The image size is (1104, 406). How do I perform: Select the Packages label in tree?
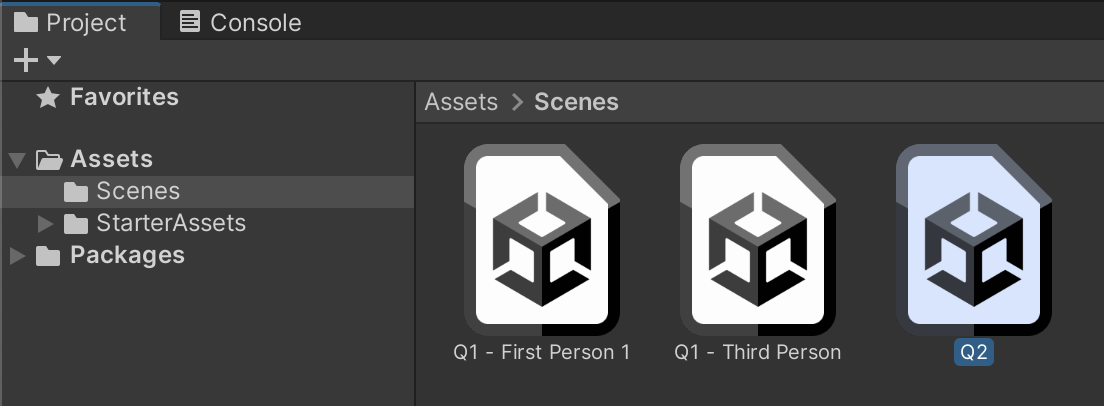(127, 256)
